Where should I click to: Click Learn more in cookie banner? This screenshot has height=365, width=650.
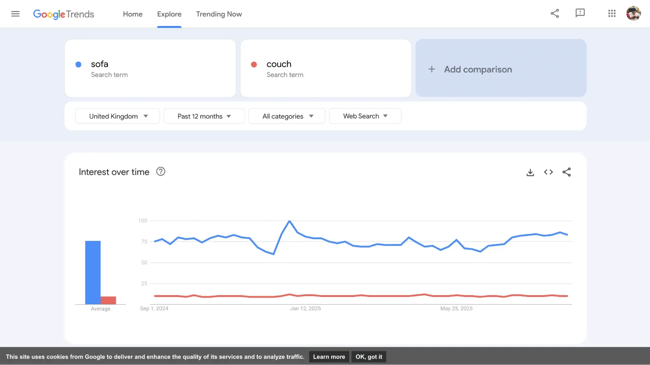coord(329,357)
